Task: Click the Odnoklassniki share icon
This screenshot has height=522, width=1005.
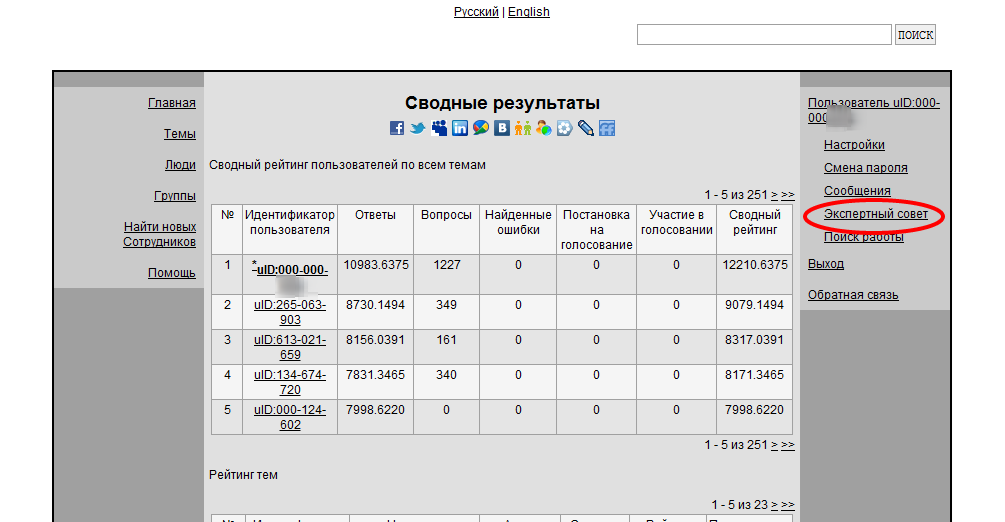Action: pos(523,128)
